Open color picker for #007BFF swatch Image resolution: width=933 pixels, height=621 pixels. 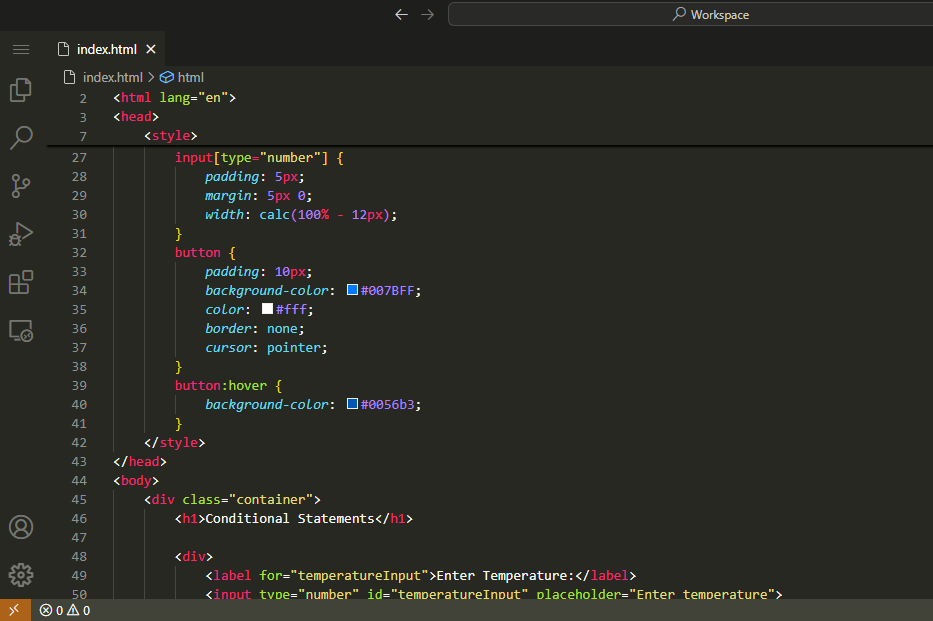pos(352,291)
